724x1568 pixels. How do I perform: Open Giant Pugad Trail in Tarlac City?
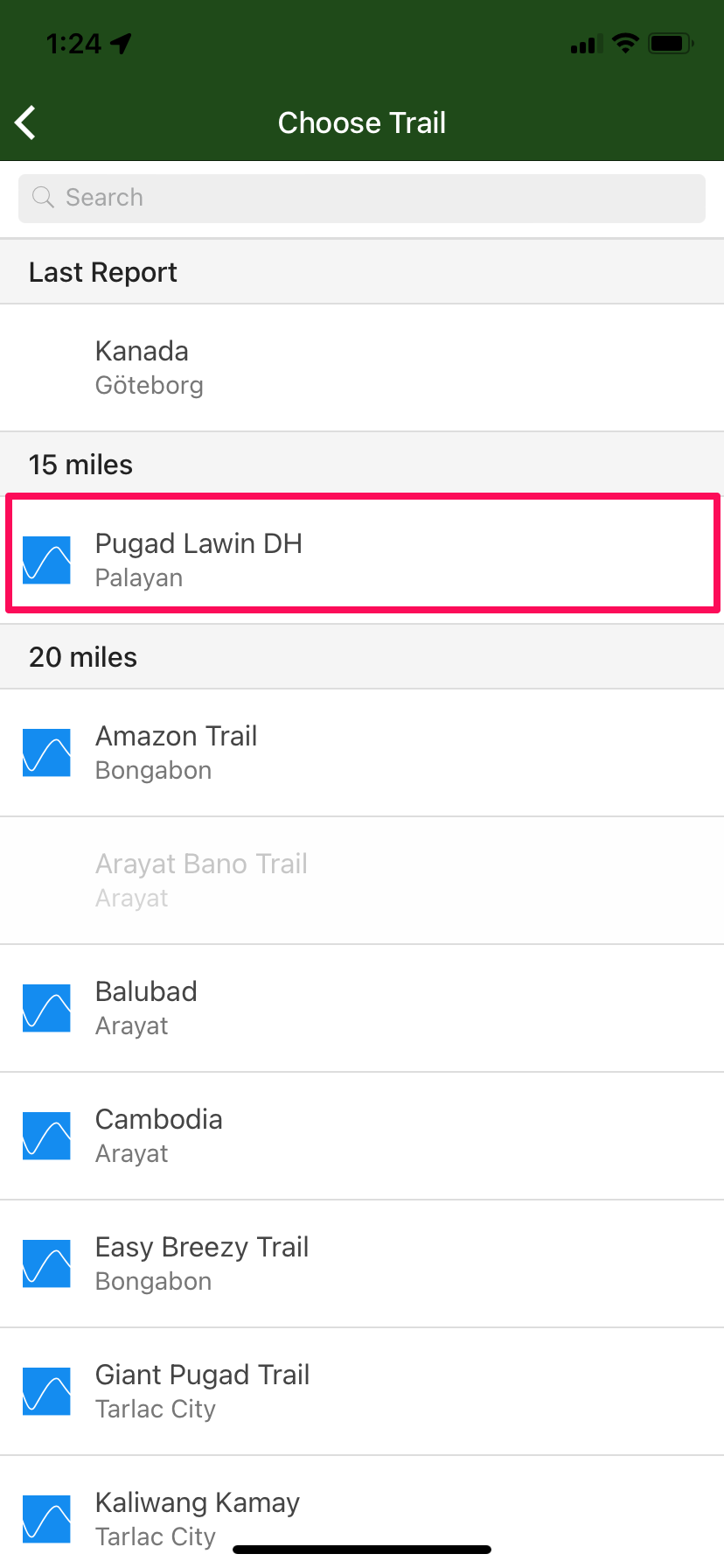pos(362,1391)
